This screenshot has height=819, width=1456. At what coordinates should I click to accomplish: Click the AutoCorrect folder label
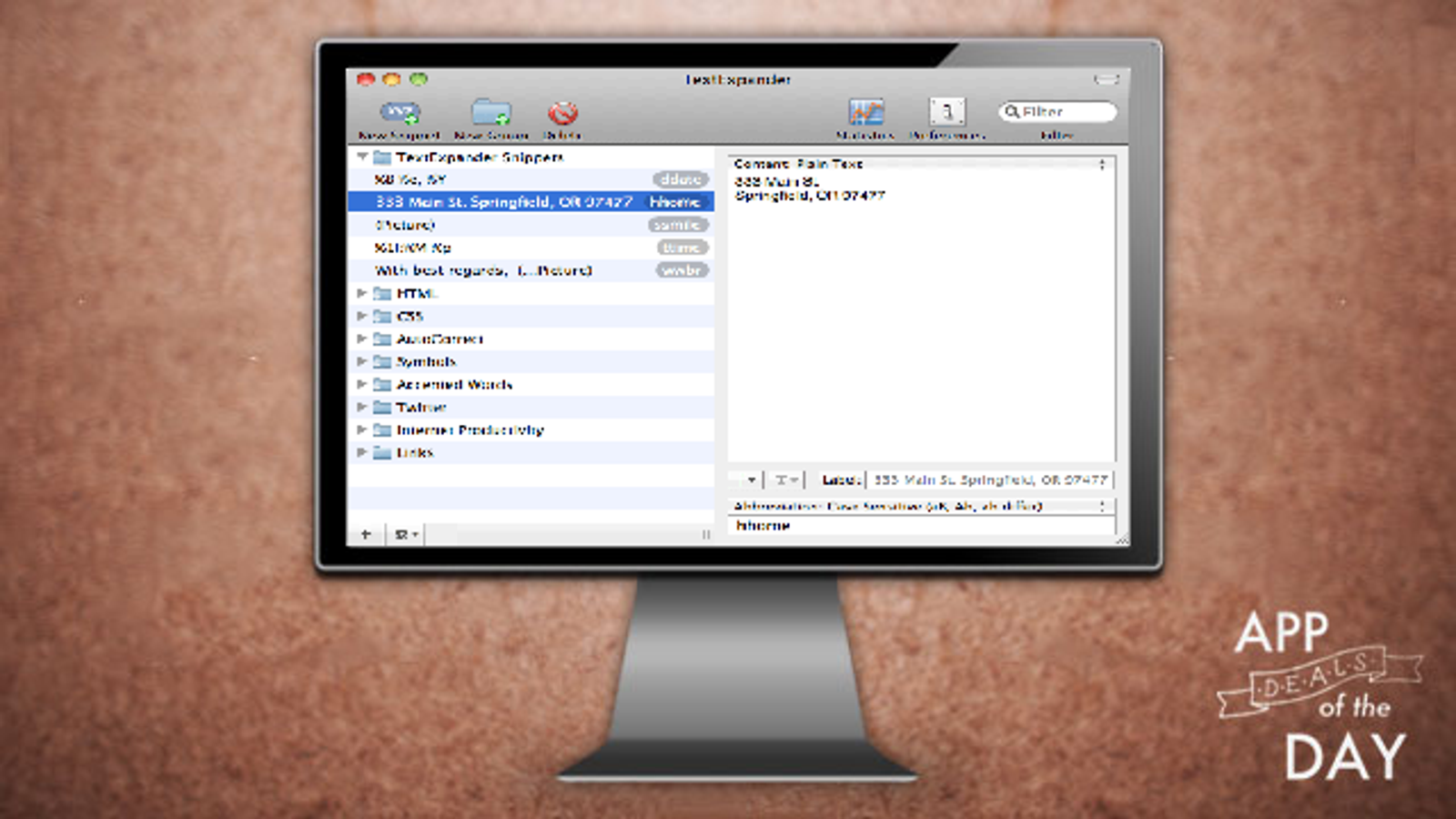(x=440, y=339)
